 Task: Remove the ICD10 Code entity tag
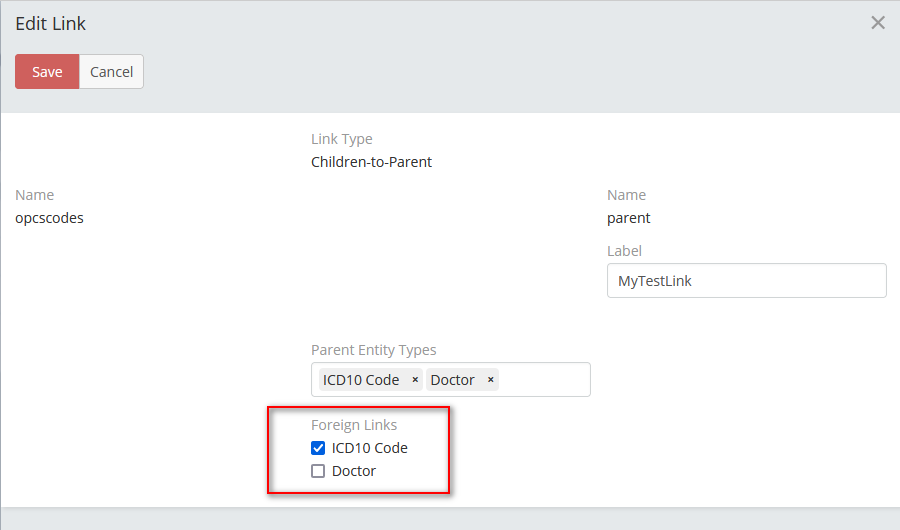click(415, 380)
